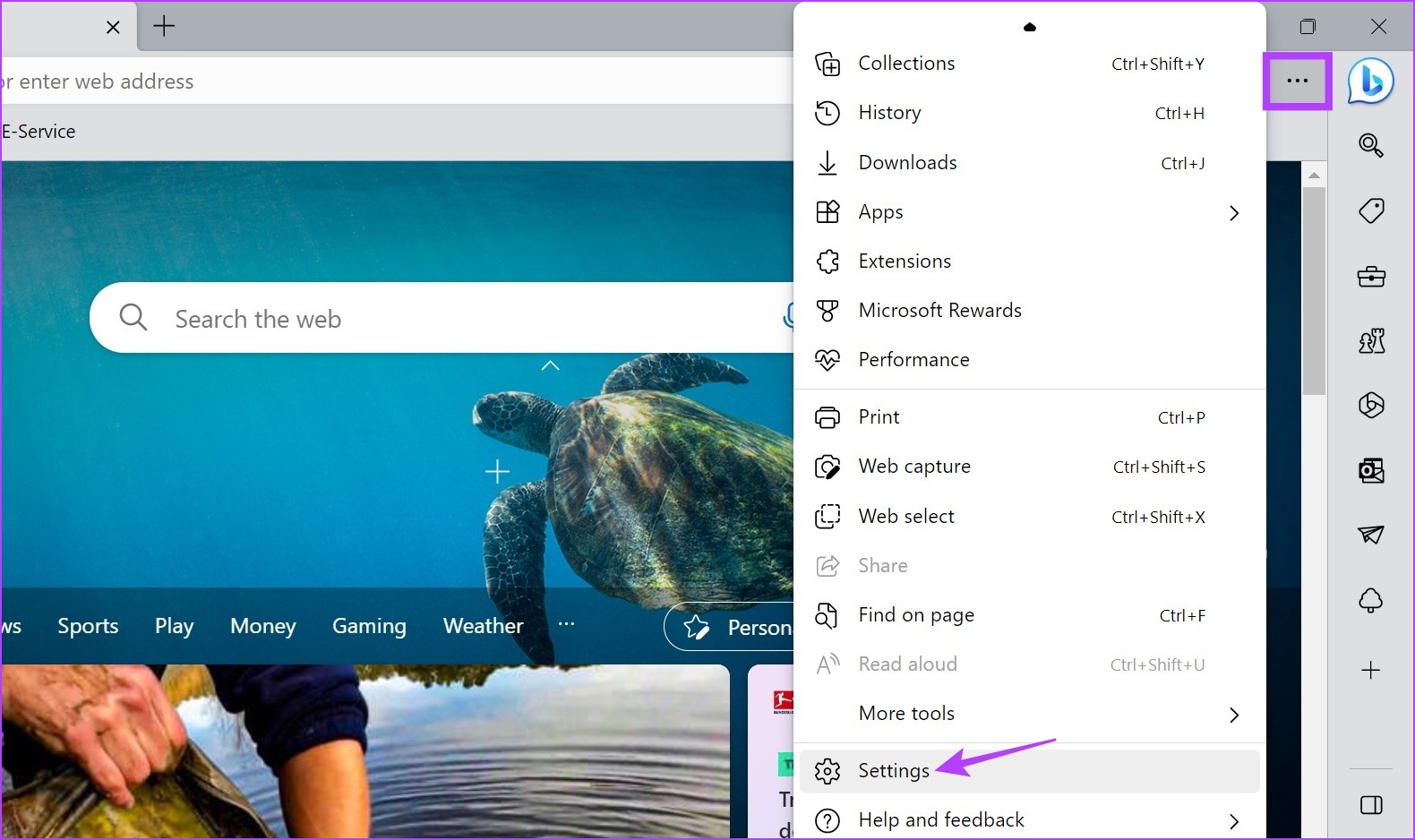Choose Extensions in the menu
Viewport: 1415px width, 840px height.
click(904, 261)
